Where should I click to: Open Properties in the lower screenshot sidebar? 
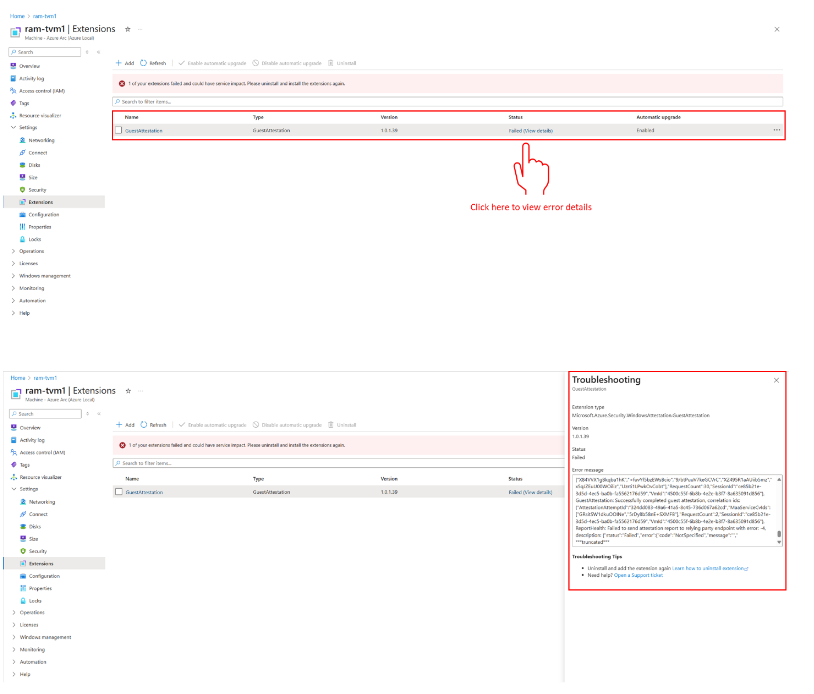coord(40,588)
